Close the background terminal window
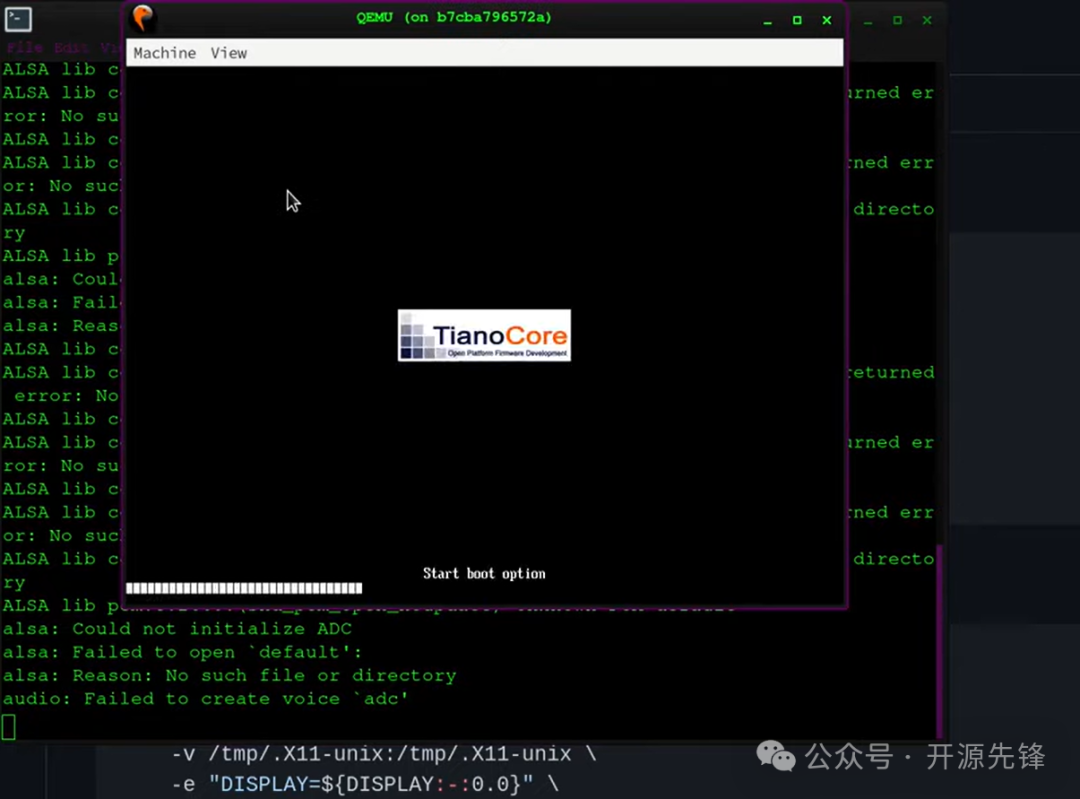Image resolution: width=1080 pixels, height=799 pixels. pos(927,21)
